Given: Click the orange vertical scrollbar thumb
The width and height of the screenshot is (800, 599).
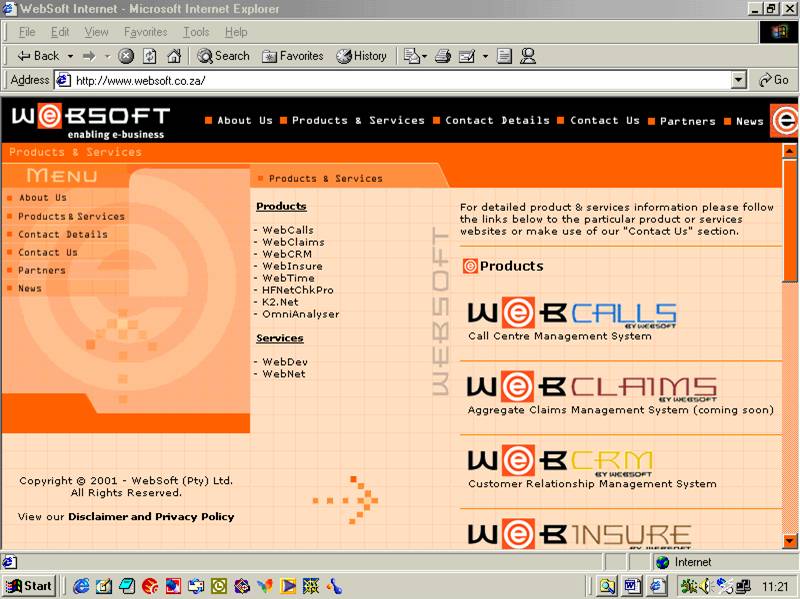Looking at the screenshot, I should (789, 219).
